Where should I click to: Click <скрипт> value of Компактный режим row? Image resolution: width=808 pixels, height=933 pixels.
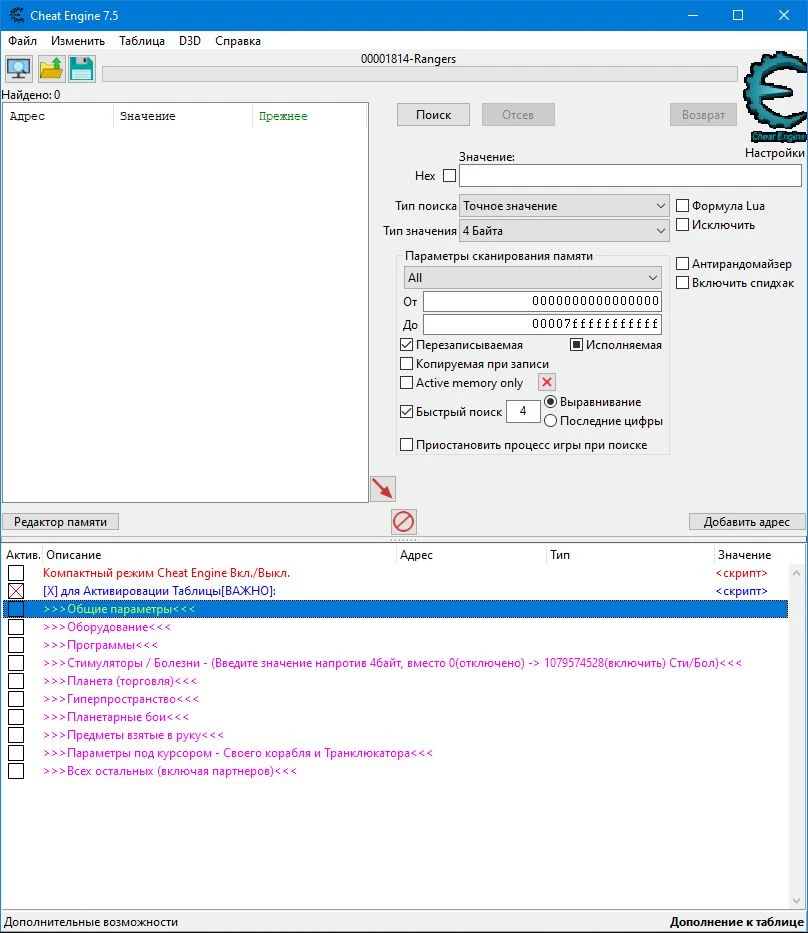tap(741, 573)
